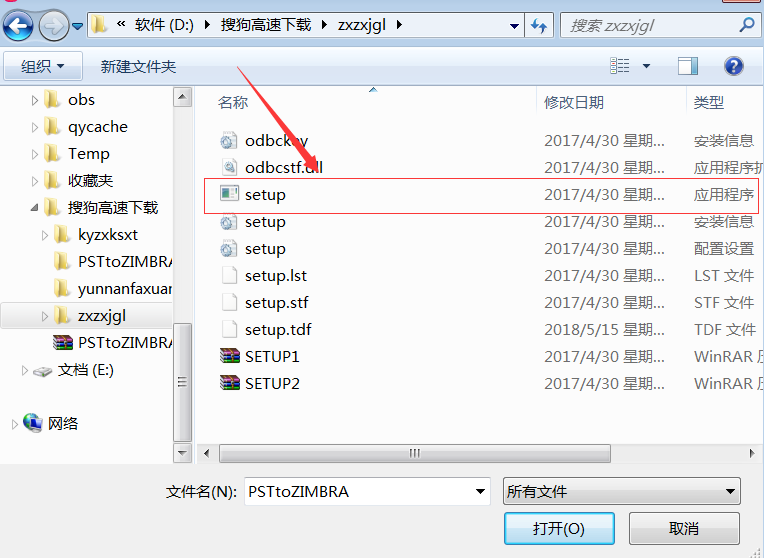The height and width of the screenshot is (558, 764).
Task: Open the help question mark icon
Action: (x=733, y=66)
